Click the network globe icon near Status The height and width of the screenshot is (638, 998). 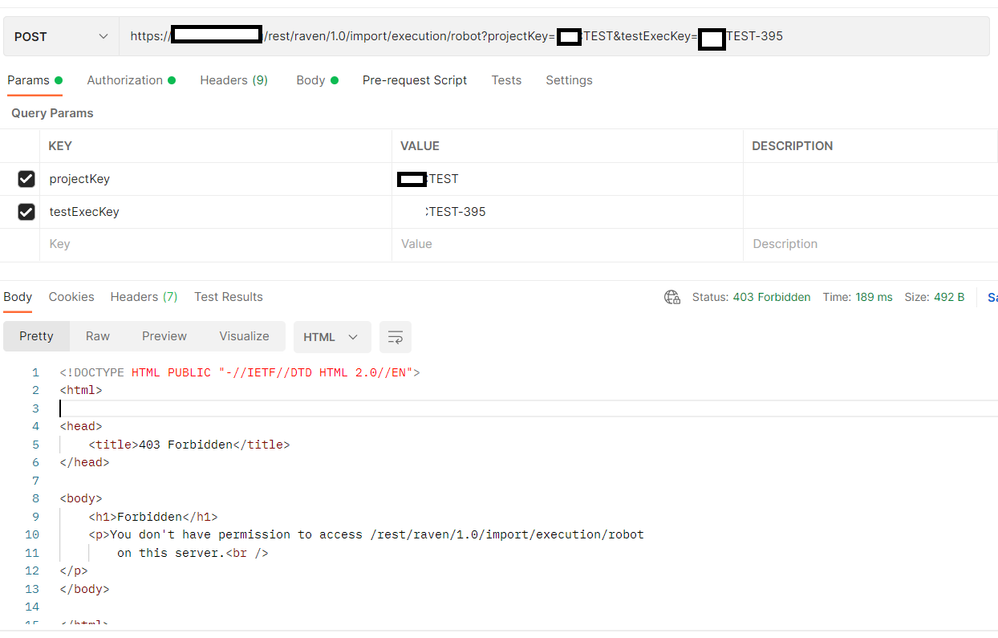pyautogui.click(x=672, y=297)
